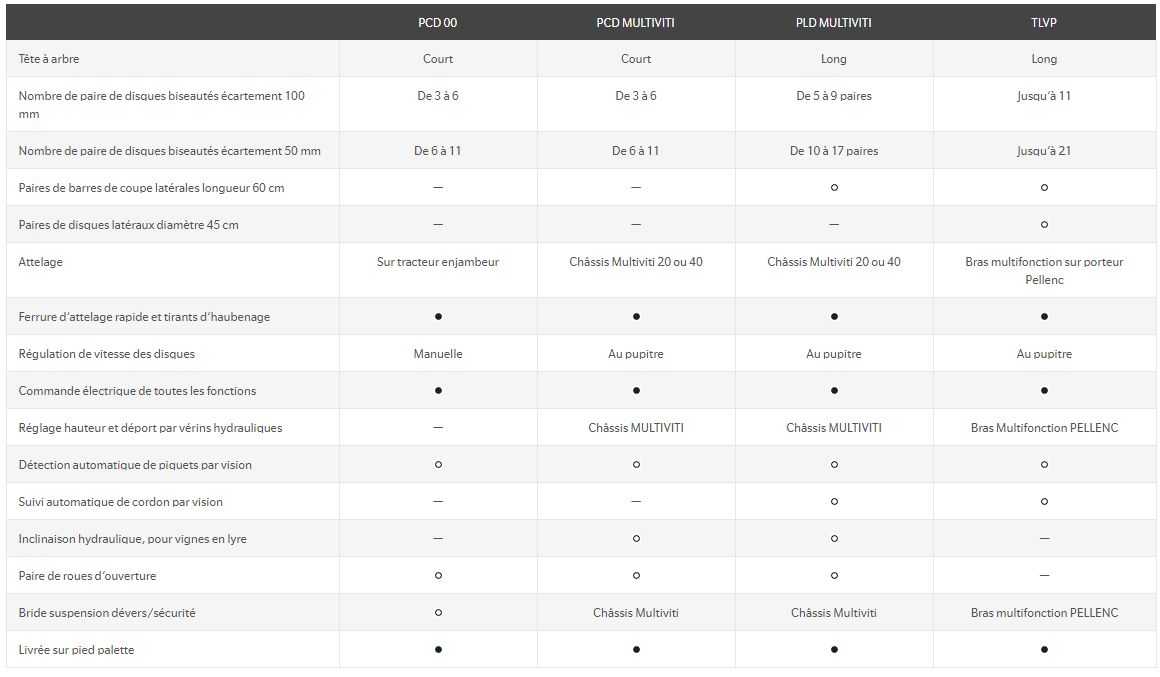Click the filled dot for PCD 00 in the Ferrure d'attelage rapide row
The height and width of the screenshot is (677, 1160).
[438, 317]
